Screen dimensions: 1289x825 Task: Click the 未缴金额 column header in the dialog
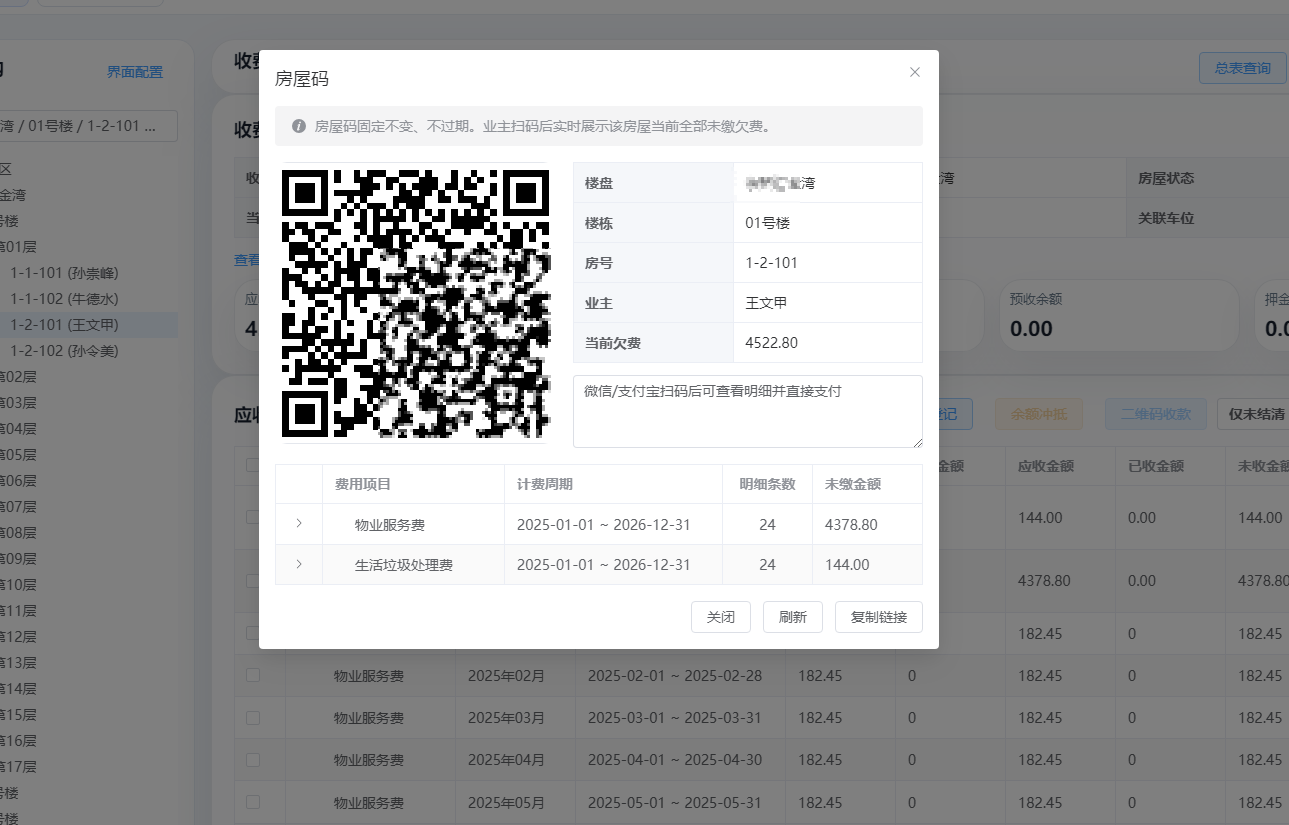tap(853, 484)
